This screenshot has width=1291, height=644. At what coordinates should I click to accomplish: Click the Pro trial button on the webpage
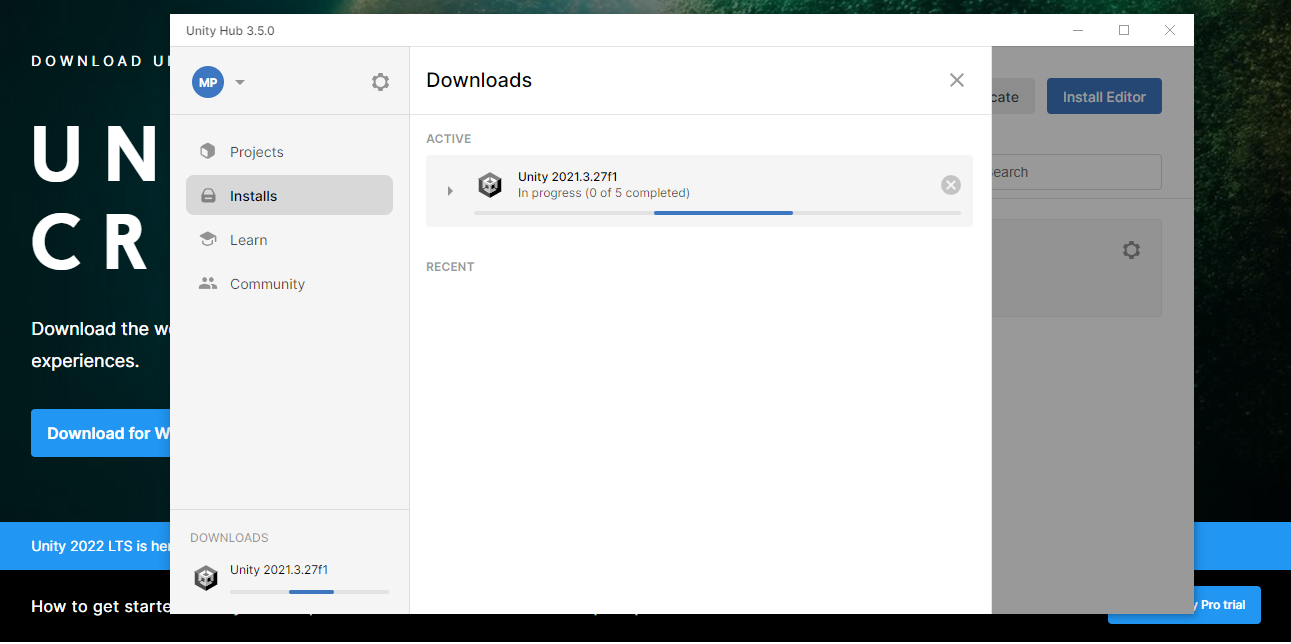(x=1227, y=605)
